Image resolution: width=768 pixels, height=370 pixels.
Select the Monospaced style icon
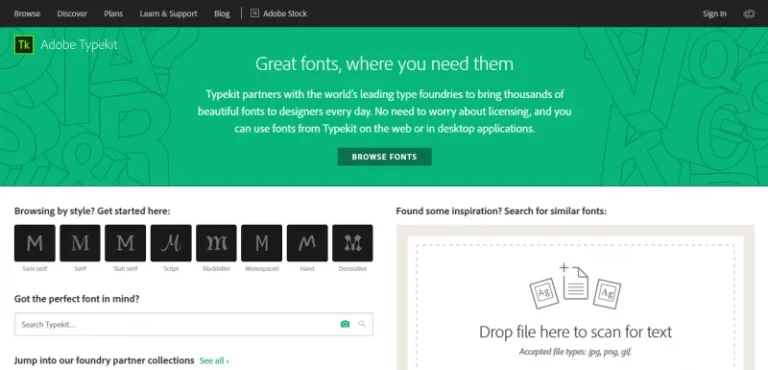coord(262,243)
